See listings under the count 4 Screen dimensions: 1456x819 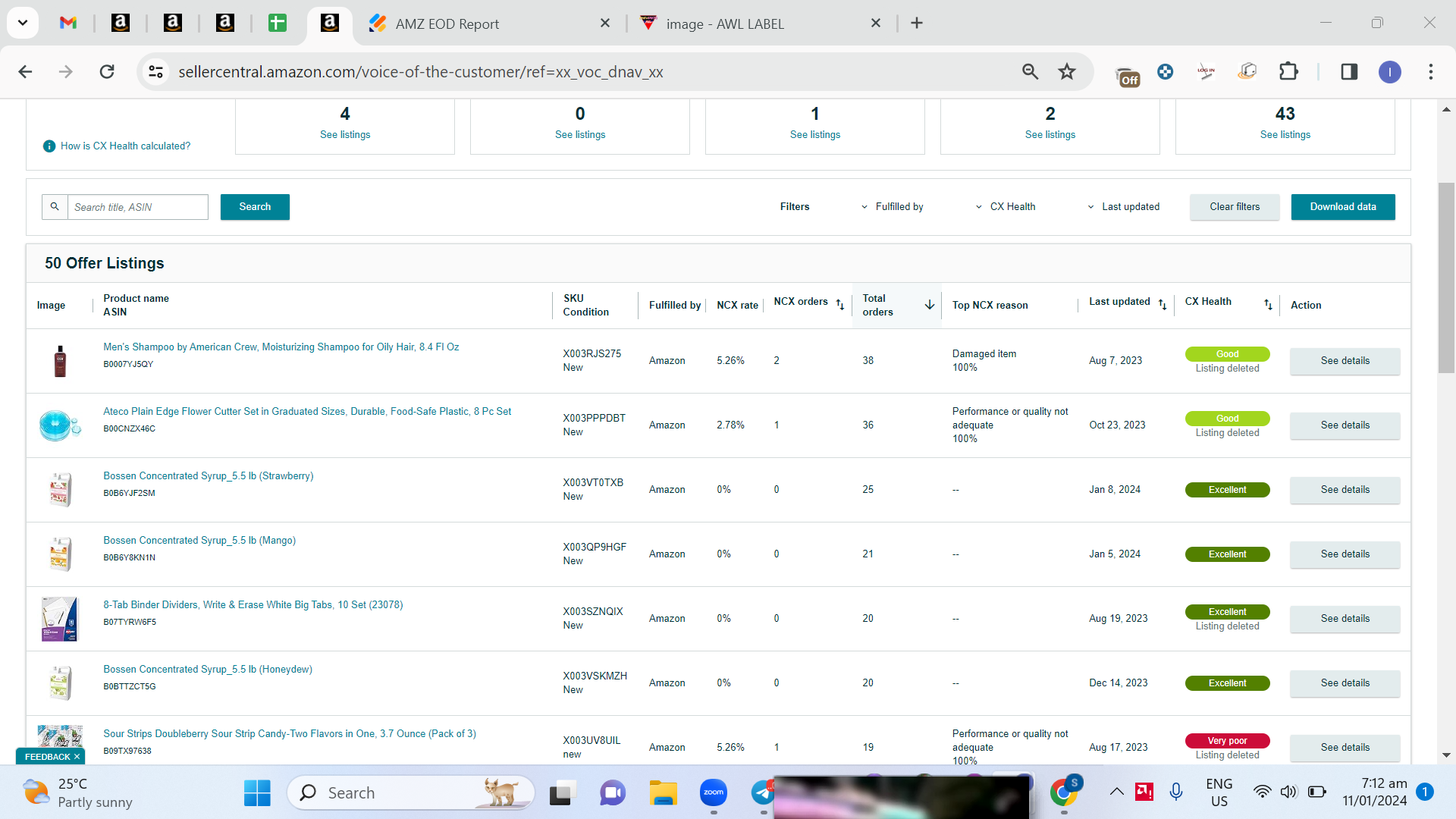(x=345, y=135)
